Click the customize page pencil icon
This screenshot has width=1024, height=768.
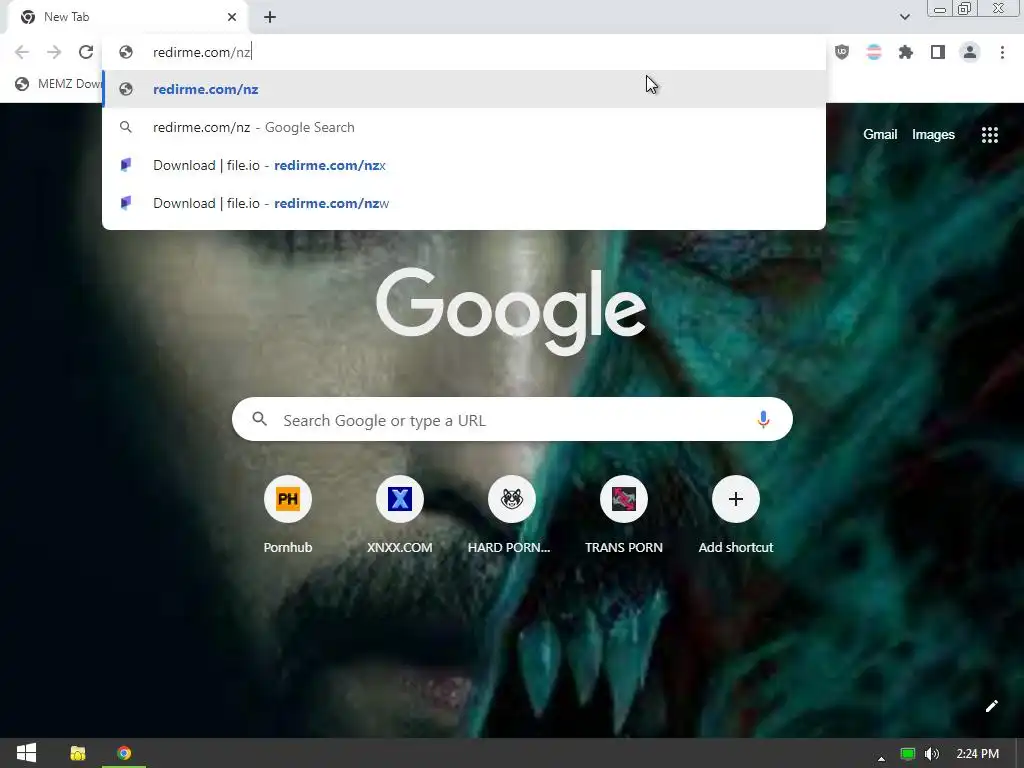pyautogui.click(x=991, y=706)
